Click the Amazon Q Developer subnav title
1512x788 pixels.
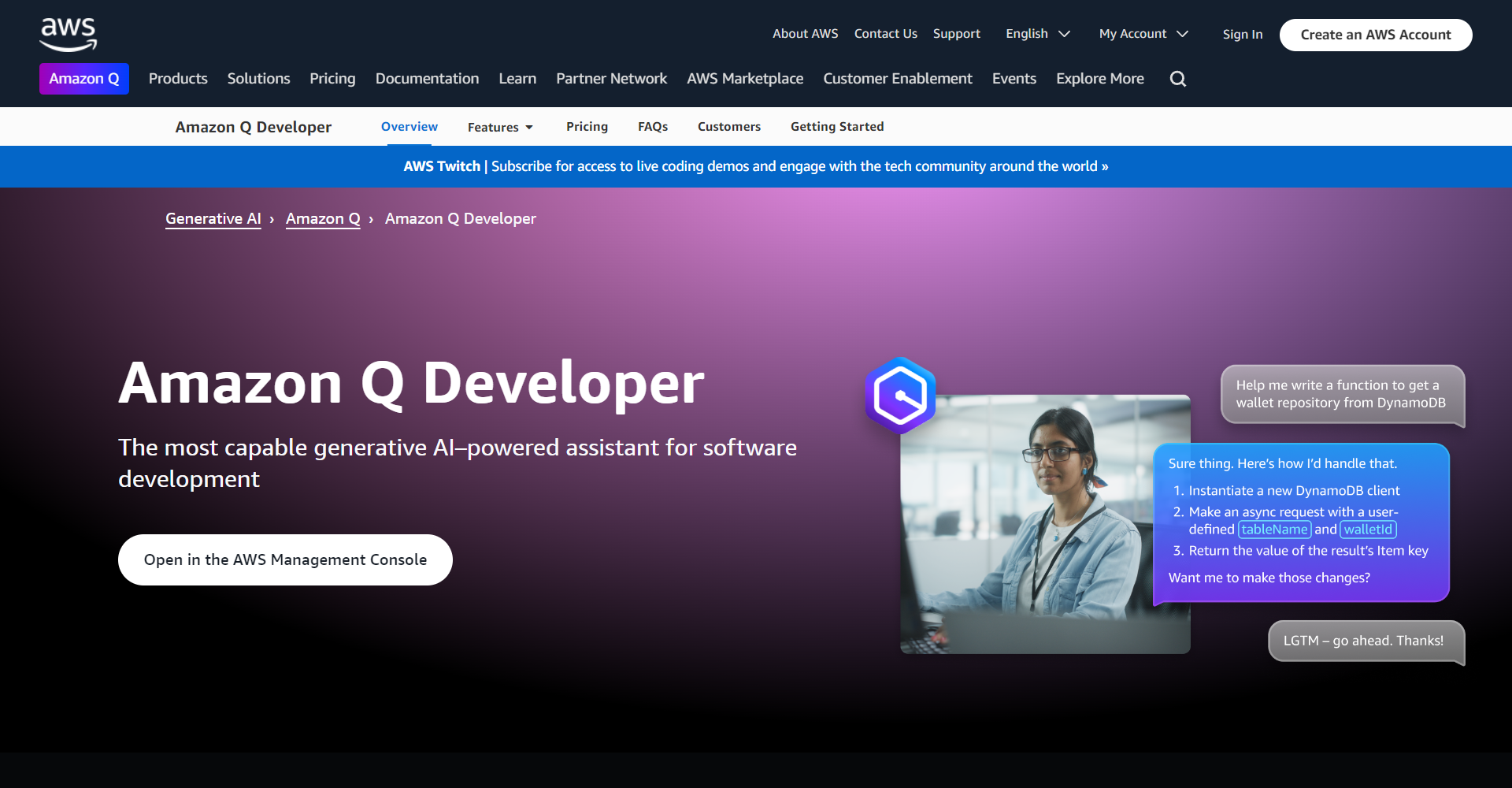click(x=253, y=127)
